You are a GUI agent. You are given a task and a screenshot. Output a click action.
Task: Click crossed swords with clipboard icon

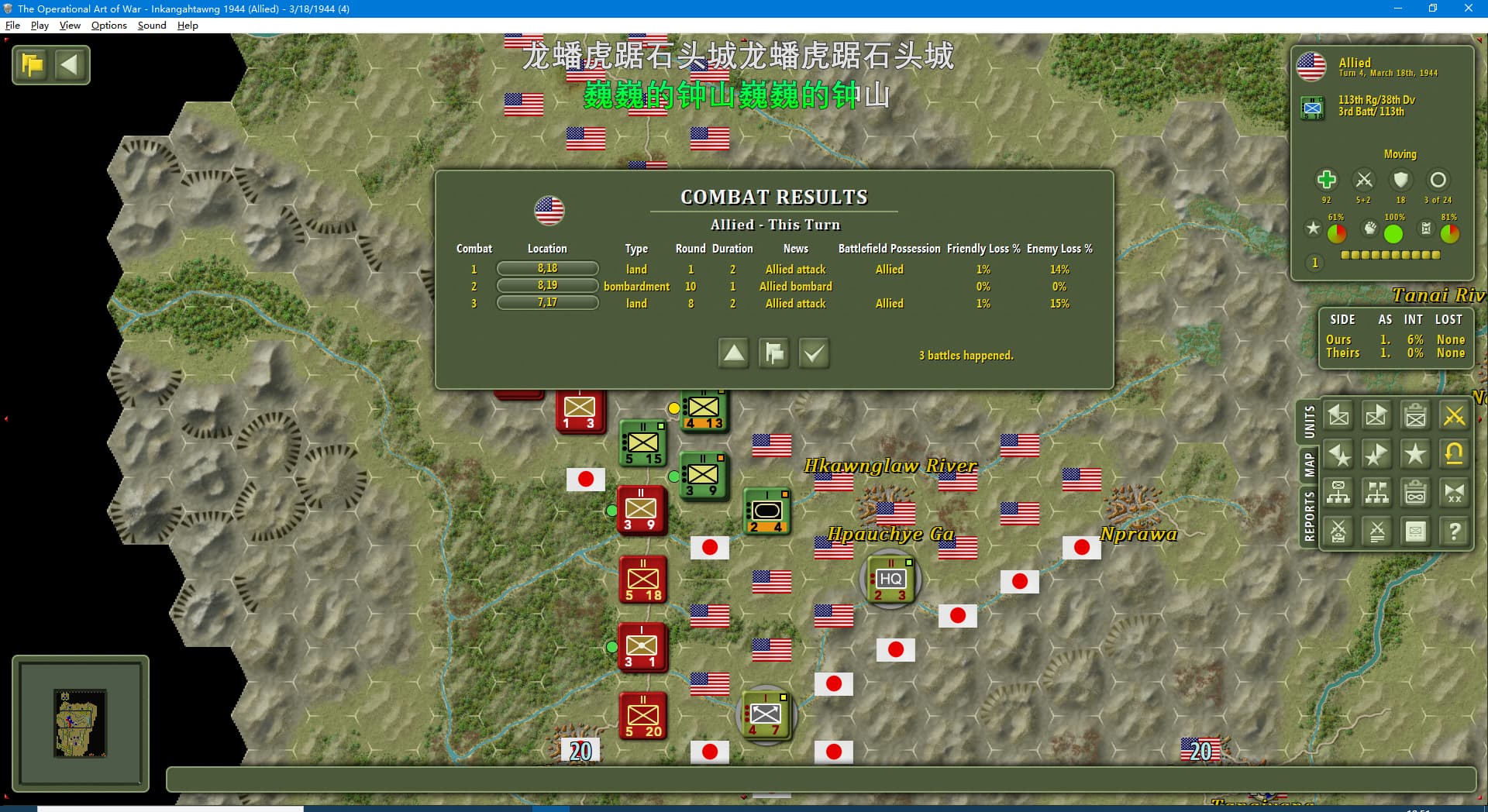(1338, 532)
